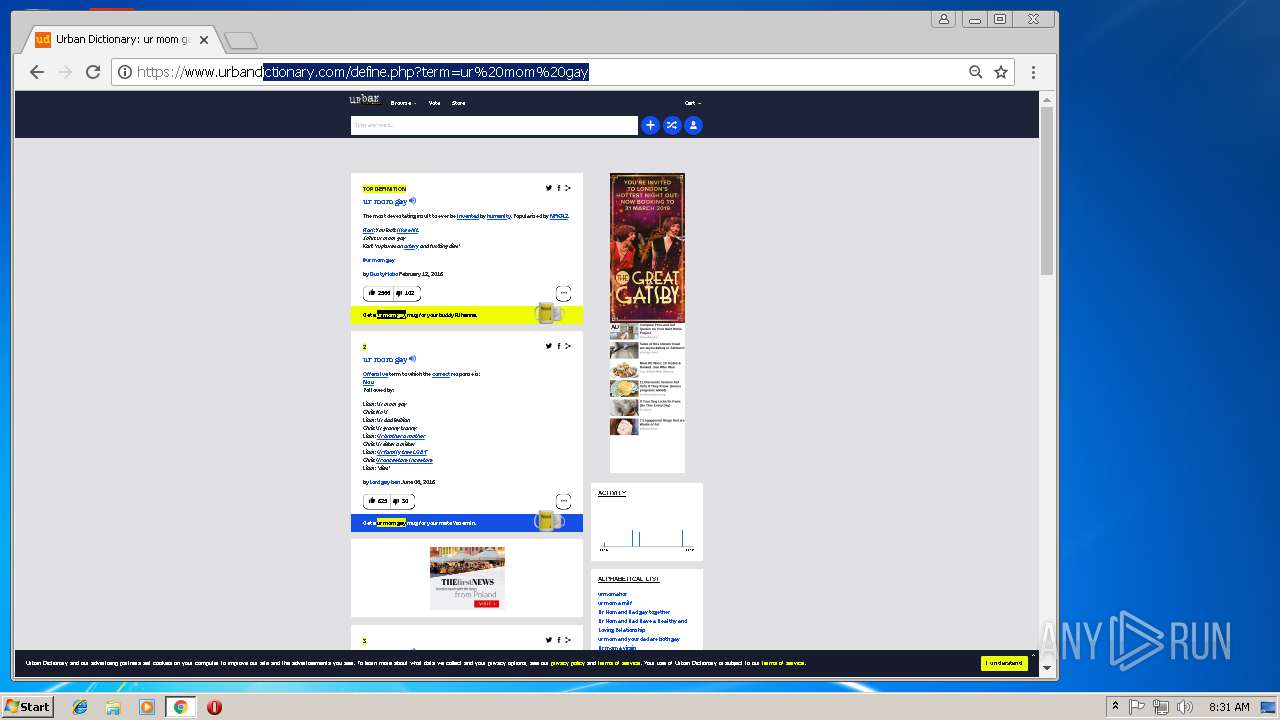Open the privacy policy link
Image resolution: width=1280 pixels, height=720 pixels.
pyautogui.click(x=567, y=663)
